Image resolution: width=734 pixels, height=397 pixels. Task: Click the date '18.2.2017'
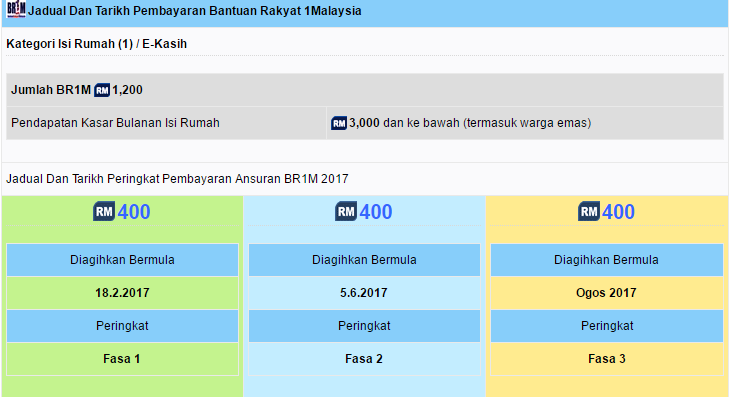point(123,293)
